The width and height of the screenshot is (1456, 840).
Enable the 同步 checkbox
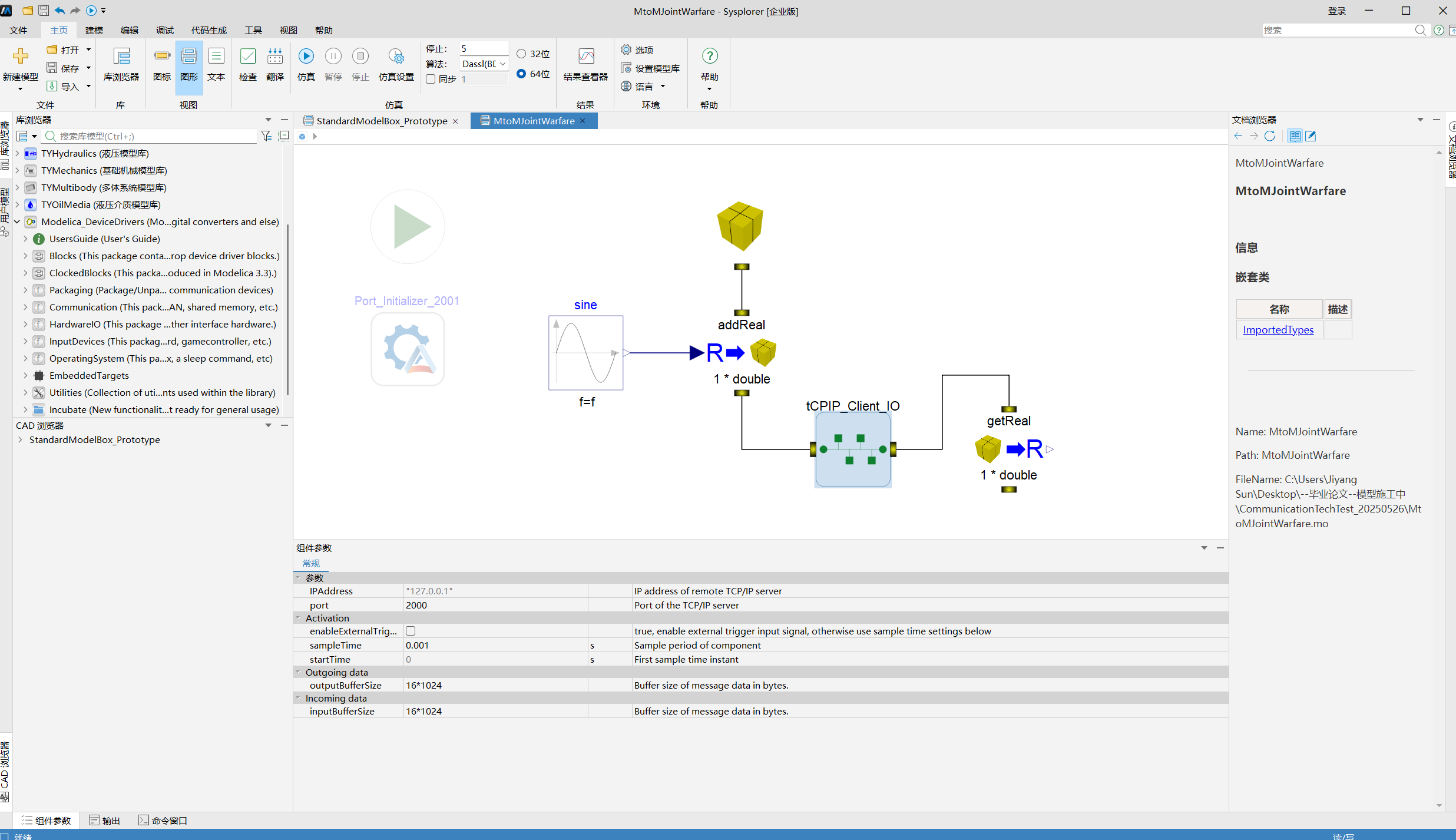click(431, 79)
